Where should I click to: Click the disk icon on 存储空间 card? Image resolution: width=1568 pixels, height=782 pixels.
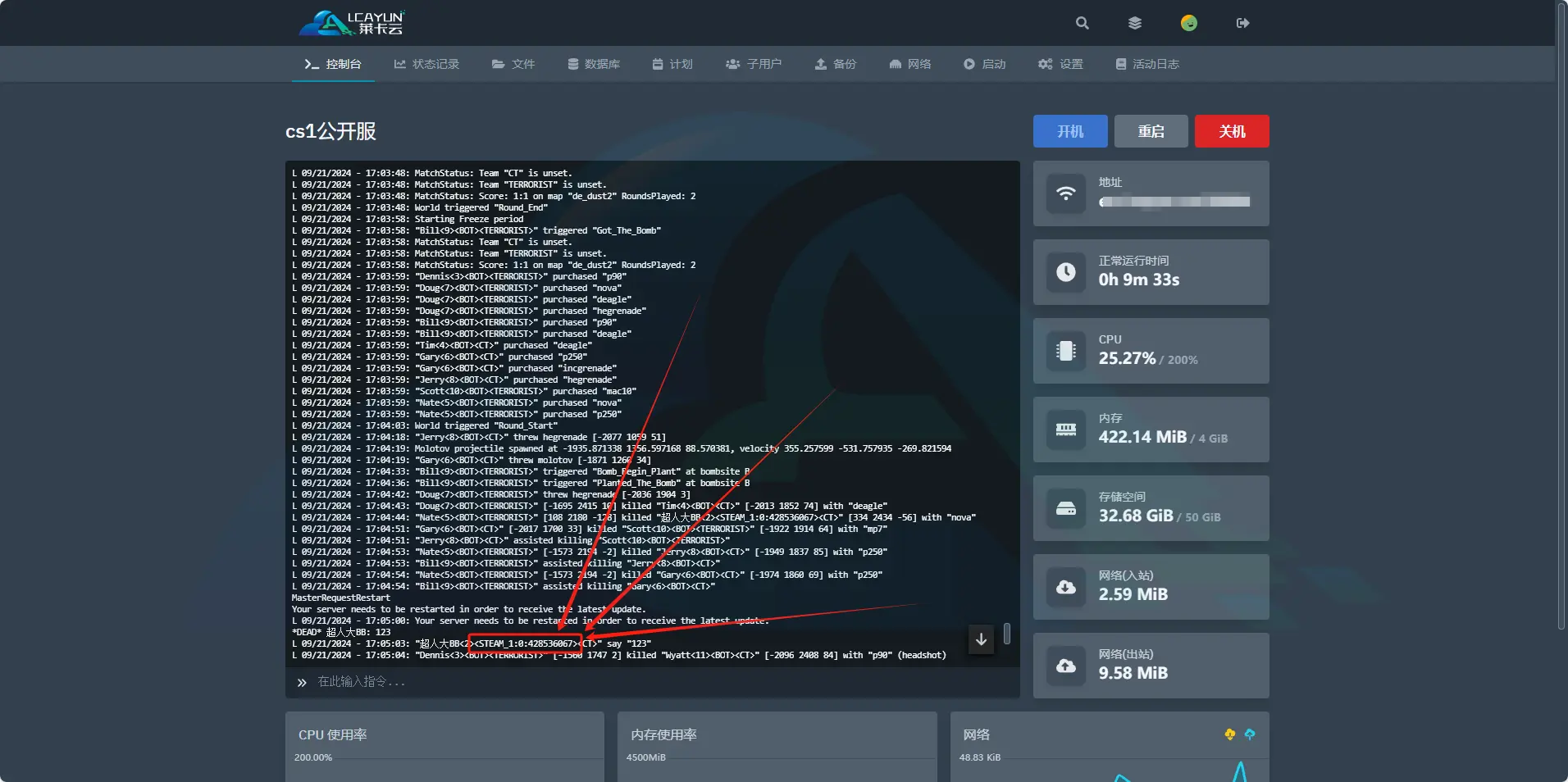coord(1066,508)
